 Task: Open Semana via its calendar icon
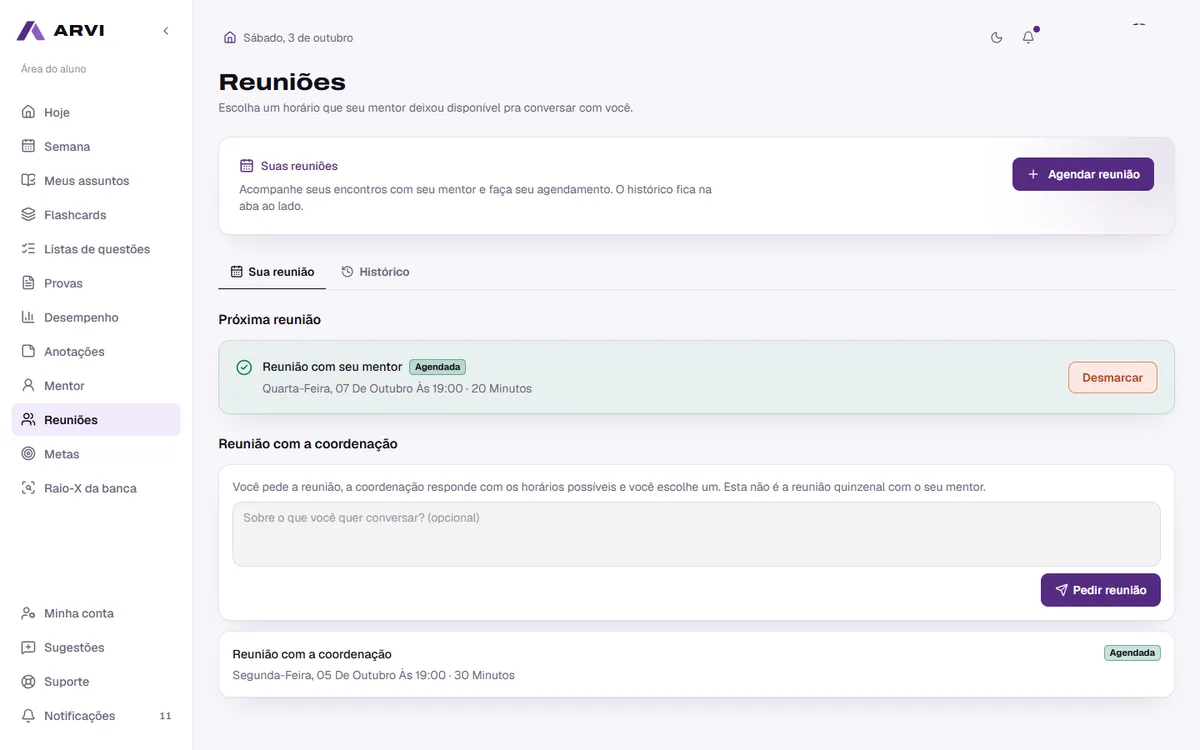point(28,146)
